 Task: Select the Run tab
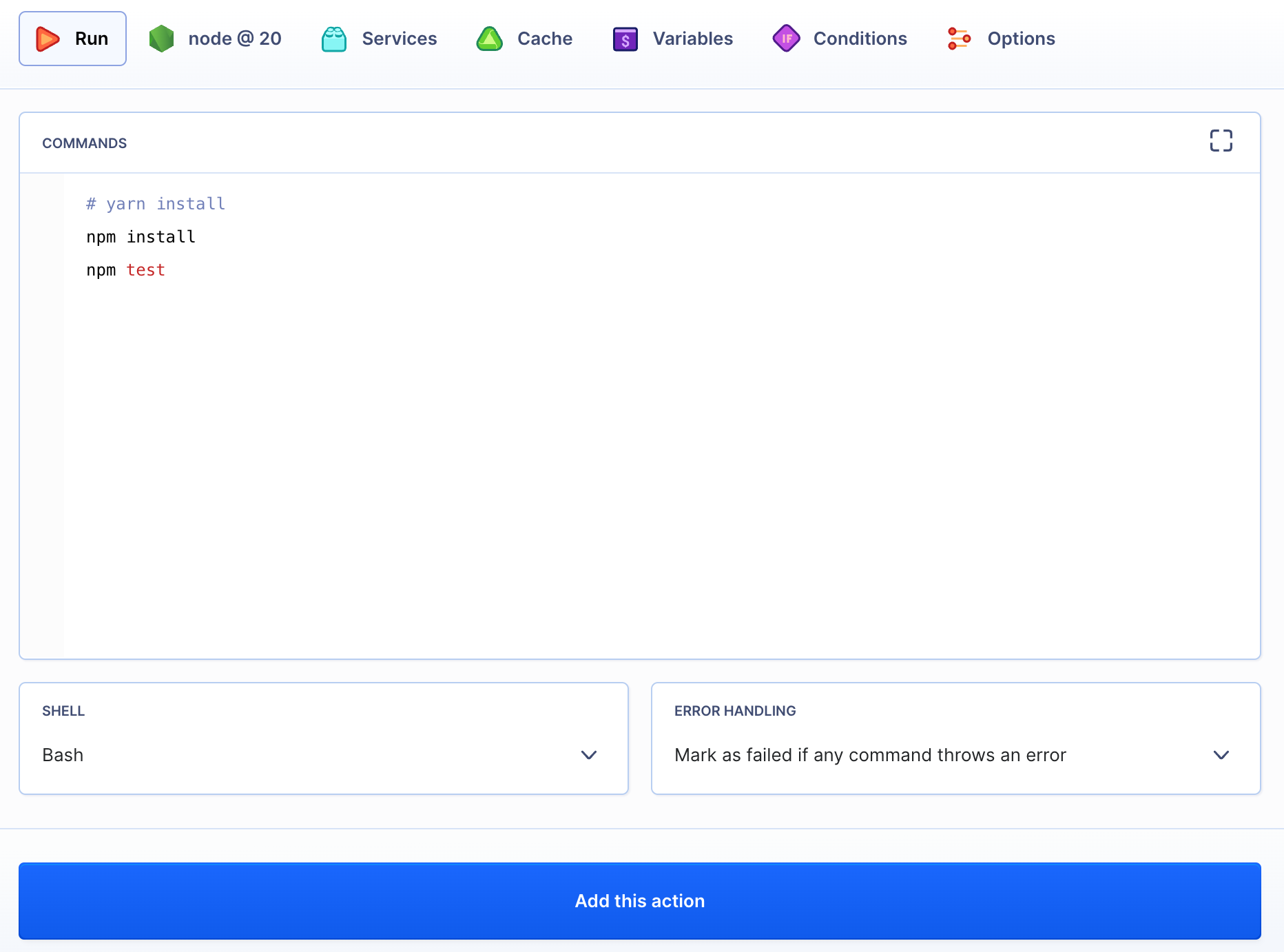click(x=72, y=39)
